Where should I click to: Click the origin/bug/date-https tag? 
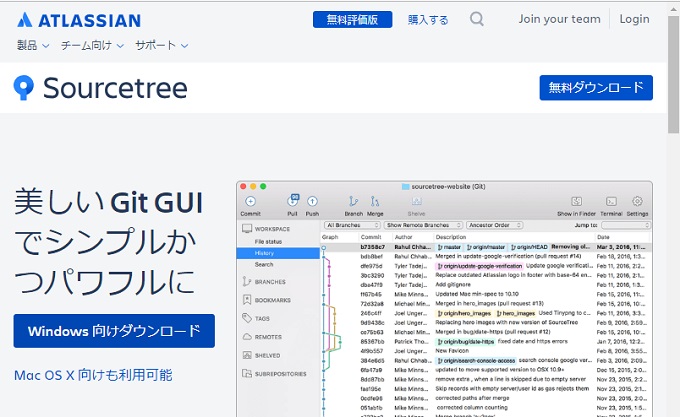point(465,342)
